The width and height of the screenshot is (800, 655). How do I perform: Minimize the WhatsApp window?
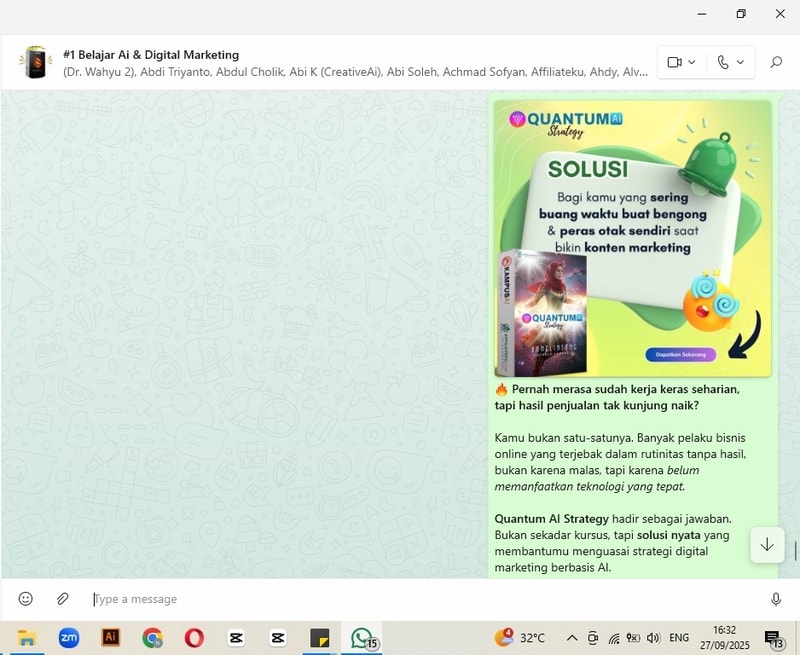click(x=702, y=14)
